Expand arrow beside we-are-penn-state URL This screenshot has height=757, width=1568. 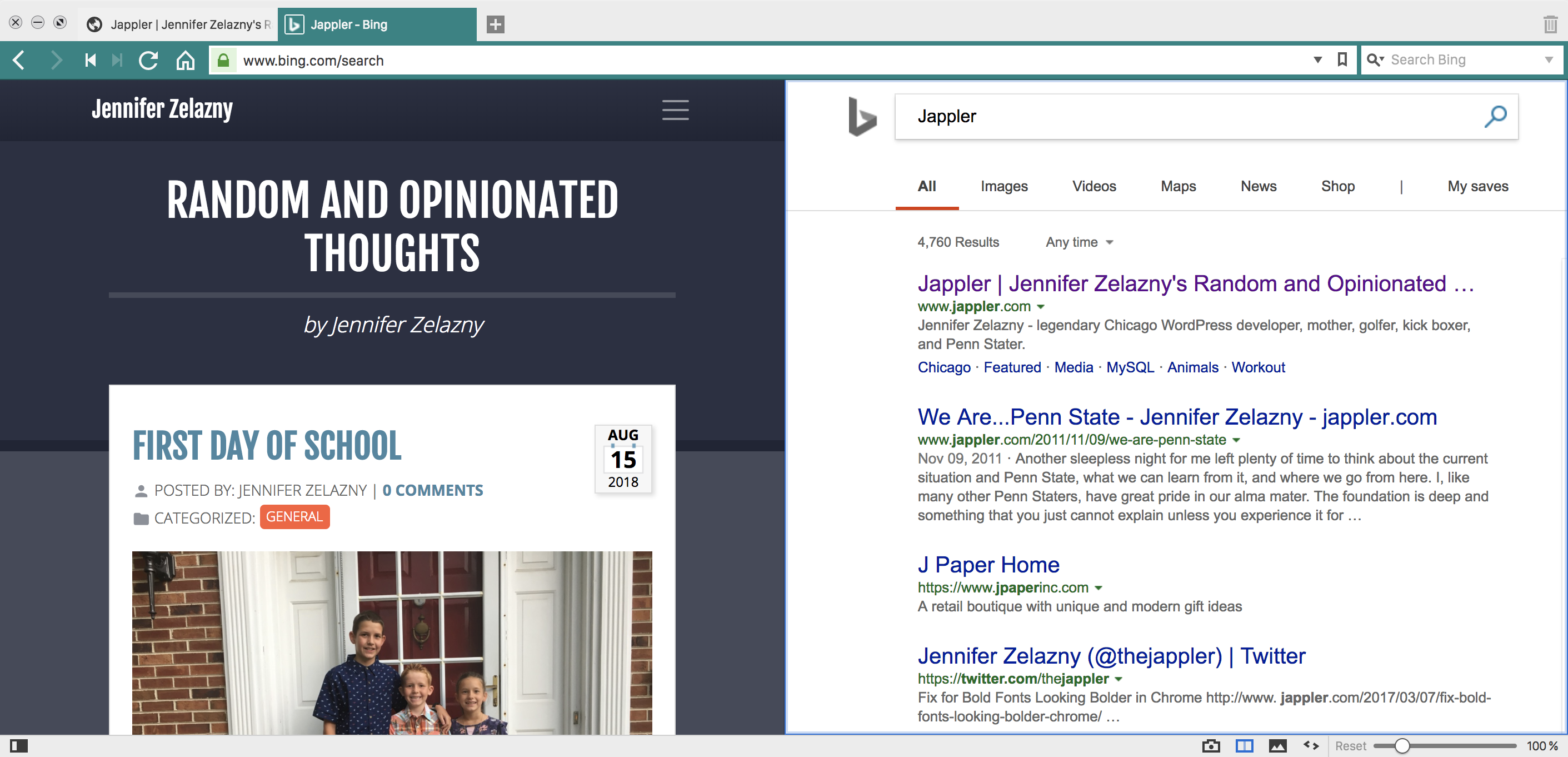coord(1236,440)
